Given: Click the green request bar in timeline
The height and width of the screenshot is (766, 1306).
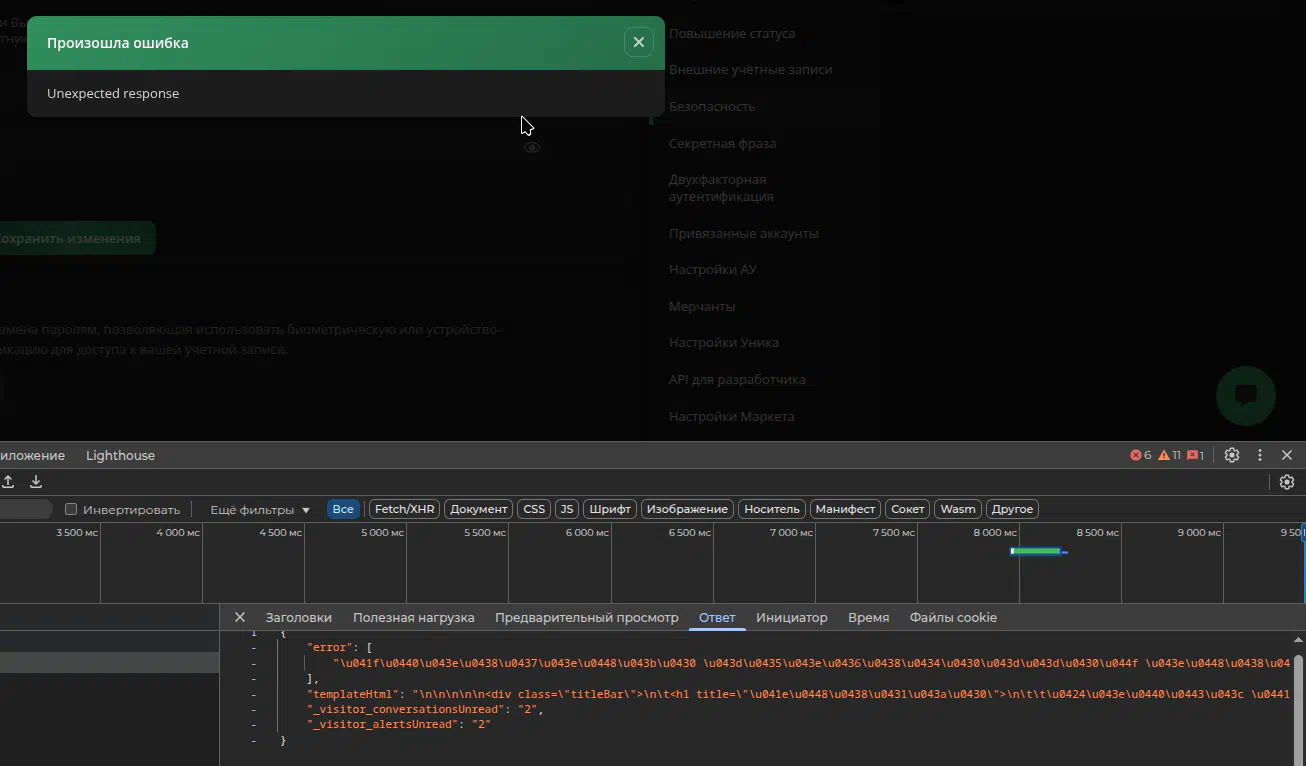Looking at the screenshot, I should coord(1036,551).
